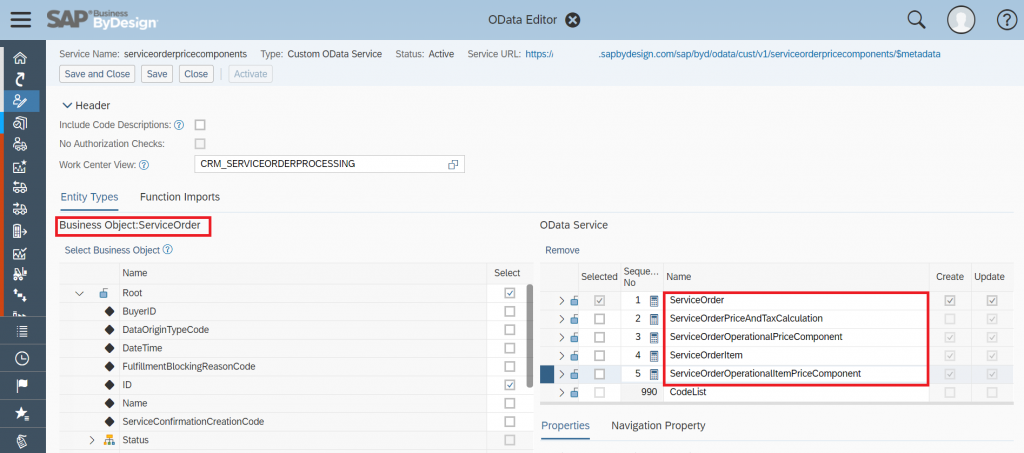Open the stacked documents sidebar icon
The height and width of the screenshot is (453, 1024).
pos(20,123)
